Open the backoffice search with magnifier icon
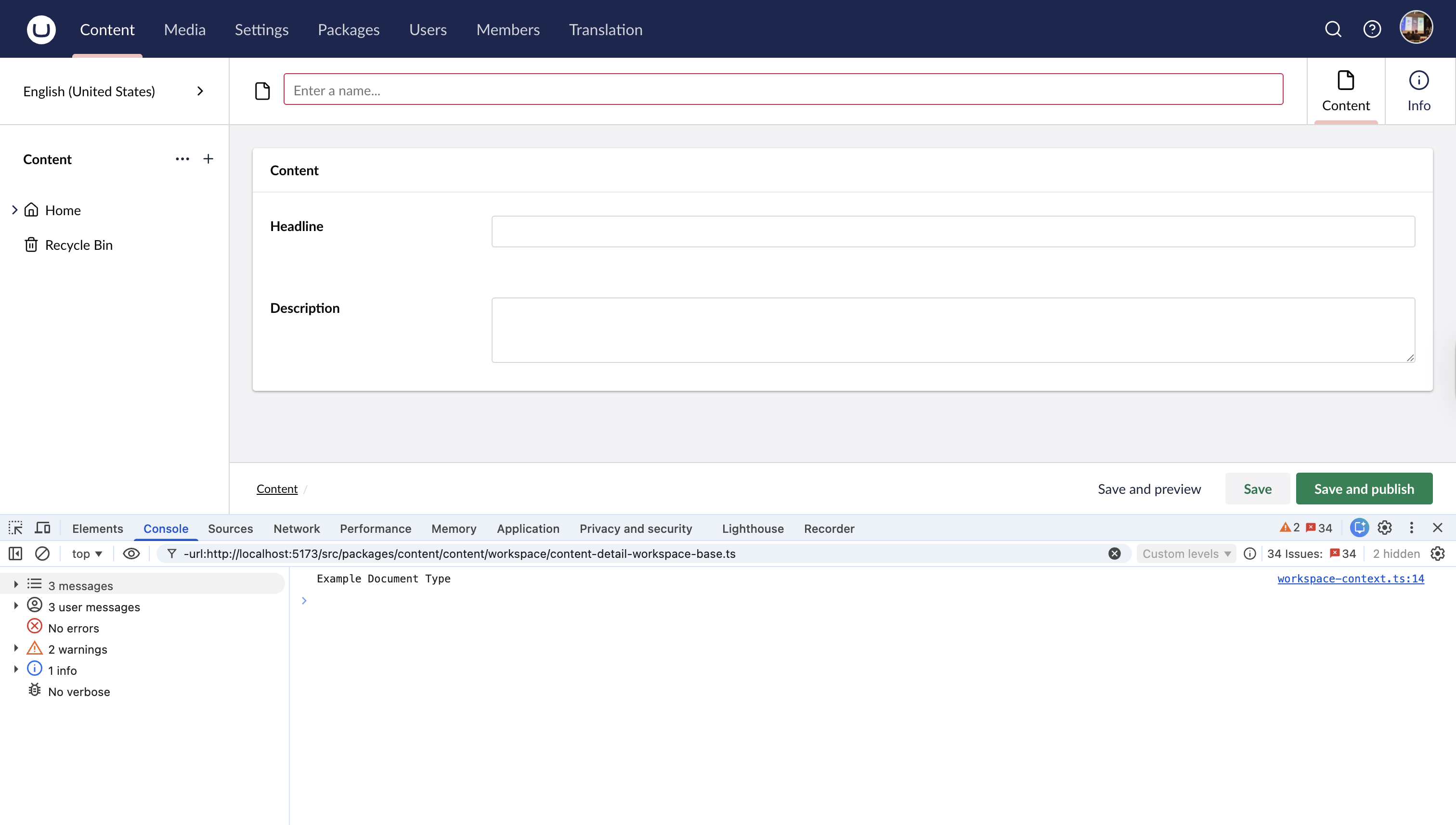 pyautogui.click(x=1333, y=29)
